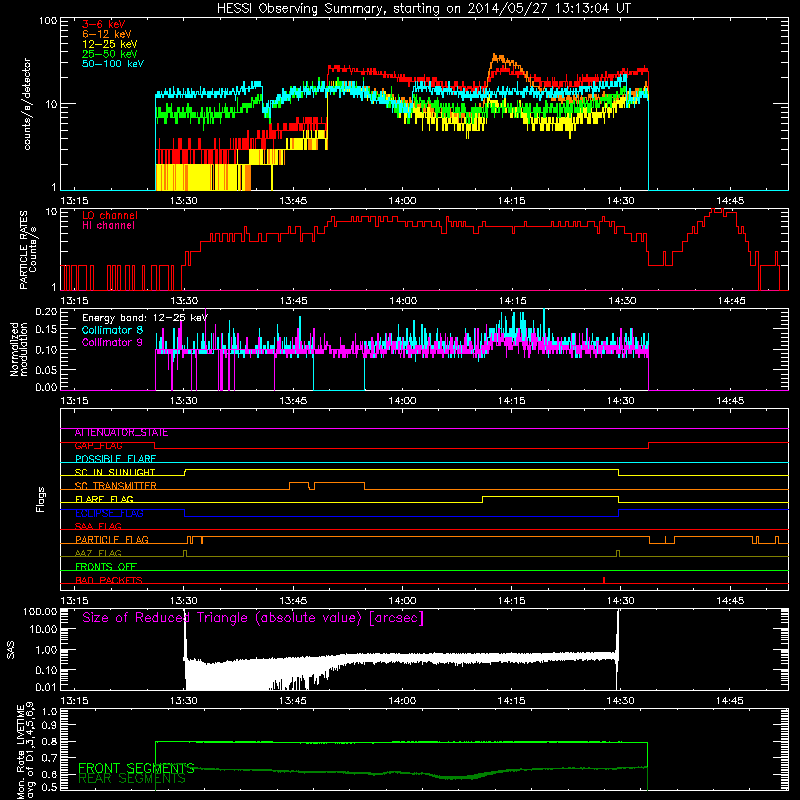Click the 14:00 tick label under count-rate panel
The image size is (800, 800).
click(403, 201)
